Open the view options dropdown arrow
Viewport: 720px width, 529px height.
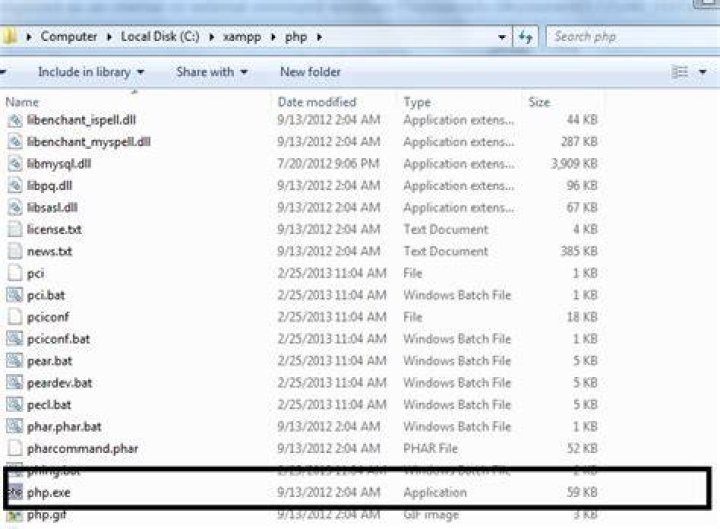click(703, 72)
